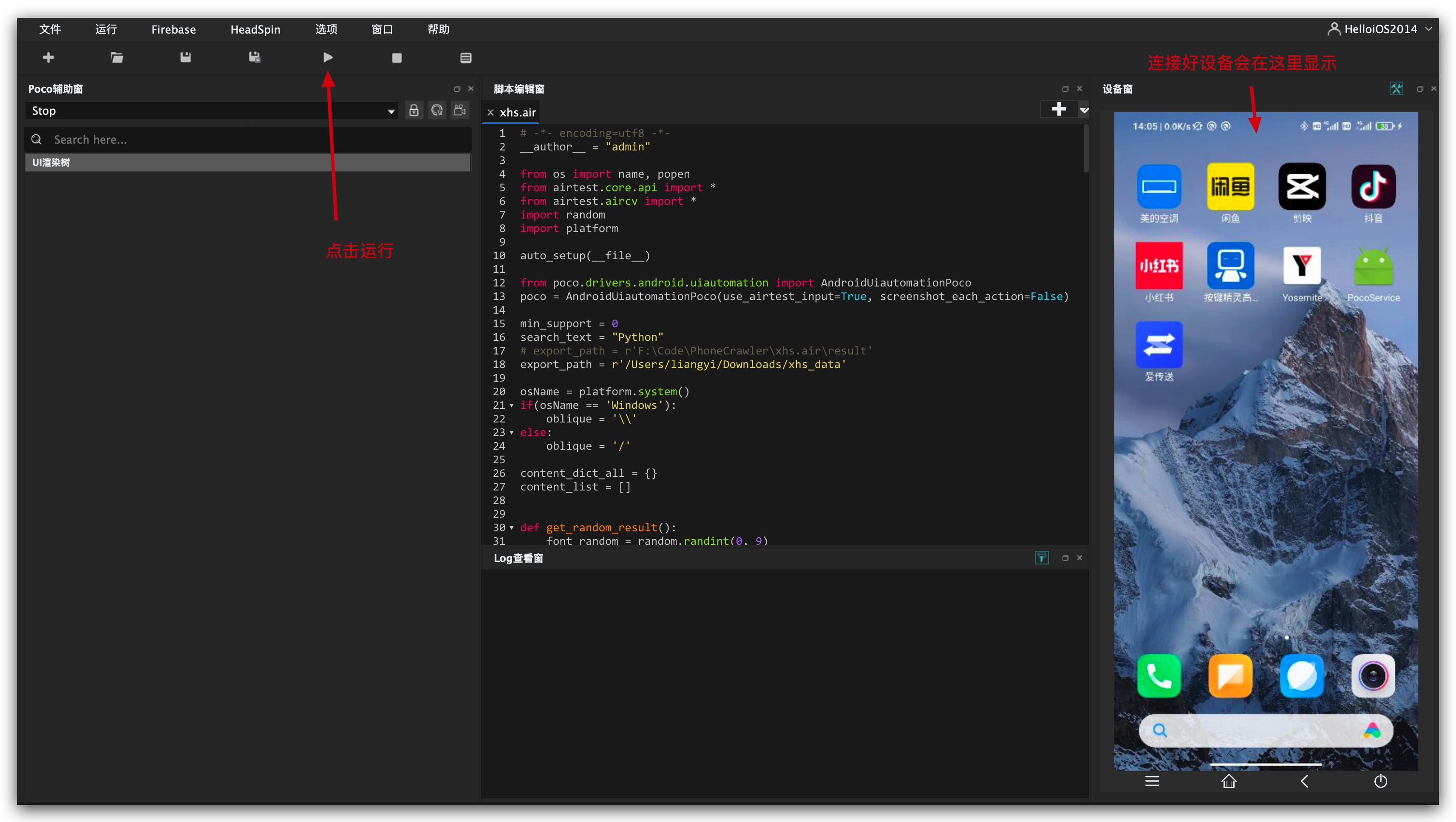Image resolution: width=1456 pixels, height=822 pixels.
Task: Toggle Poco lock inspect icon
Action: [x=414, y=110]
